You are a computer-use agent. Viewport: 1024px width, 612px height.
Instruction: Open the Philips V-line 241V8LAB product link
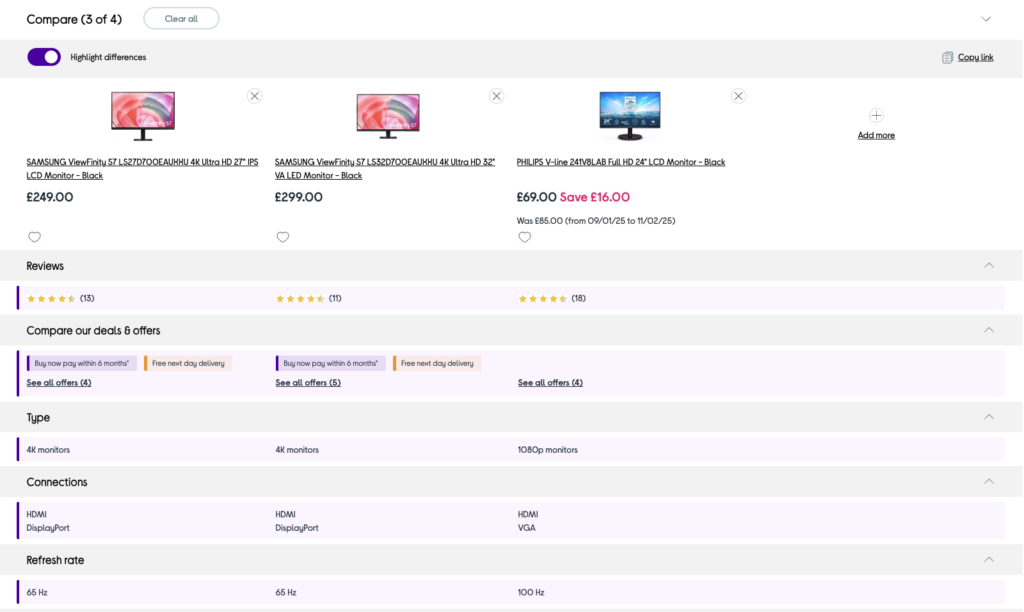point(620,162)
